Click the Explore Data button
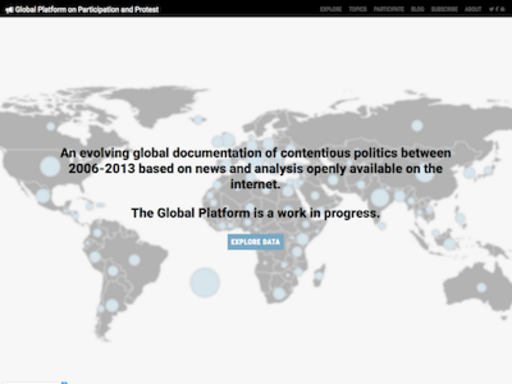The width and height of the screenshot is (512, 384). click(256, 242)
